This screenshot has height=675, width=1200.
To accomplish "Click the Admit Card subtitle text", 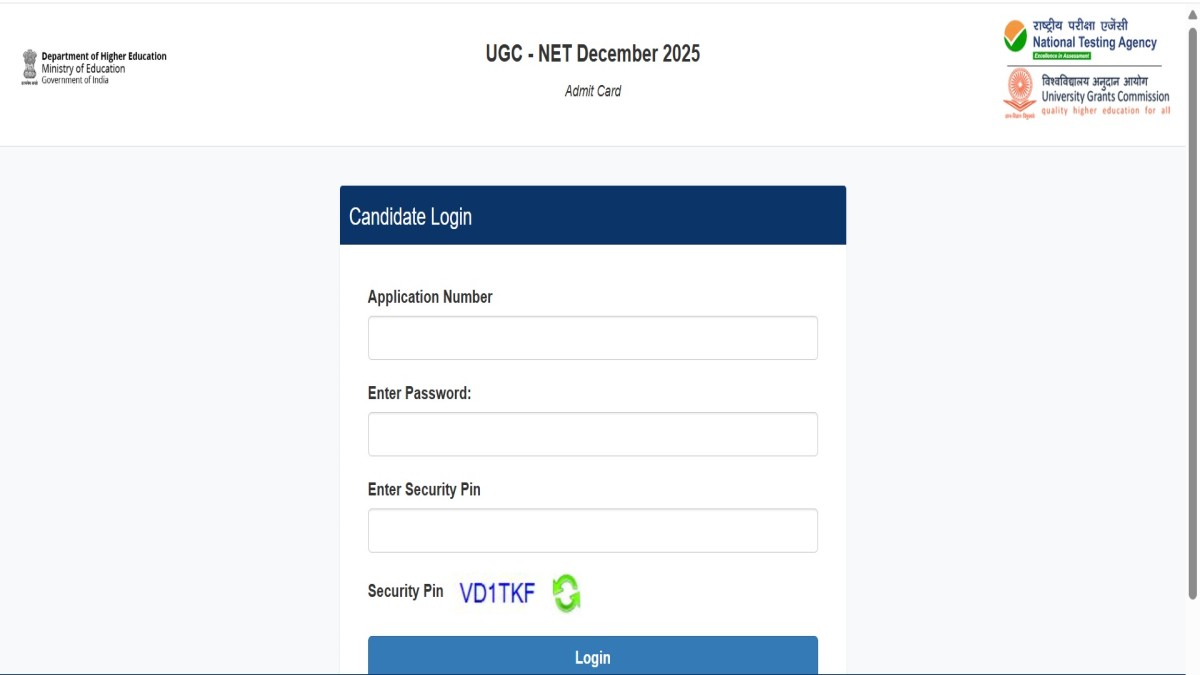I will click(x=593, y=91).
